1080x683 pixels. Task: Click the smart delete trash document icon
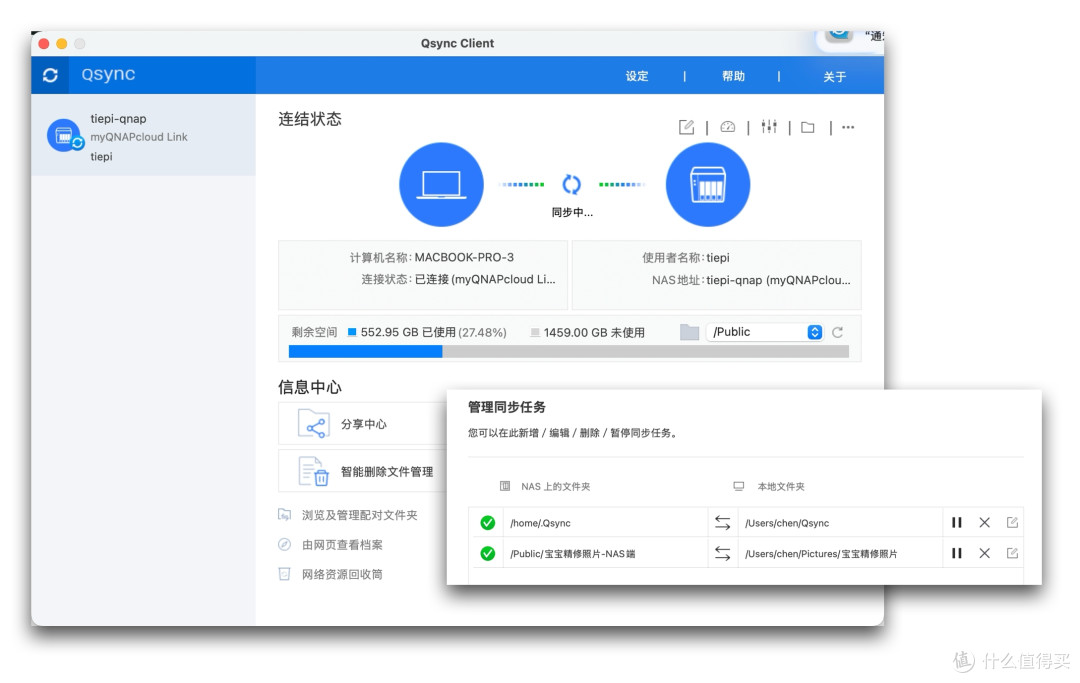coord(313,471)
